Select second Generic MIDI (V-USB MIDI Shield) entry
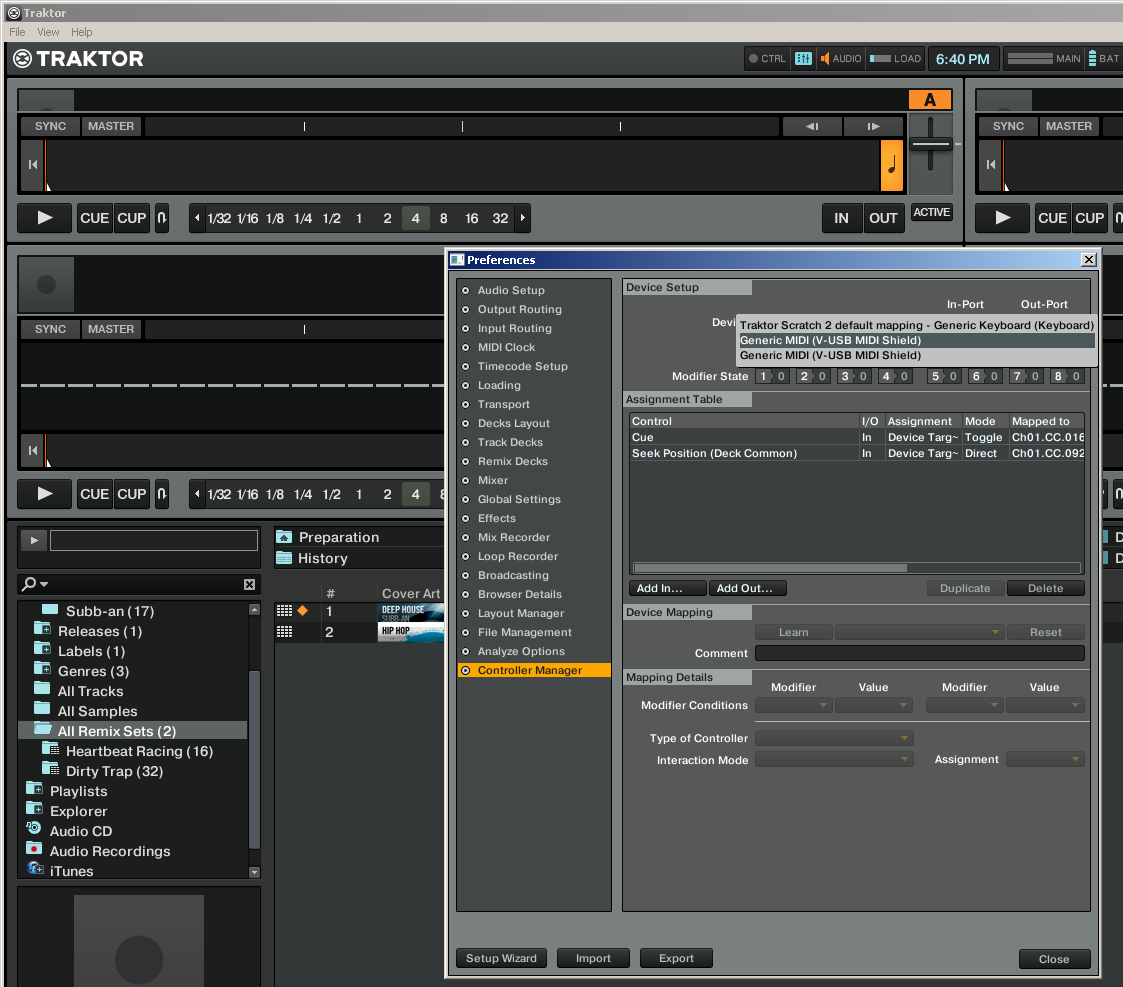The width and height of the screenshot is (1123, 987). [x=830, y=355]
